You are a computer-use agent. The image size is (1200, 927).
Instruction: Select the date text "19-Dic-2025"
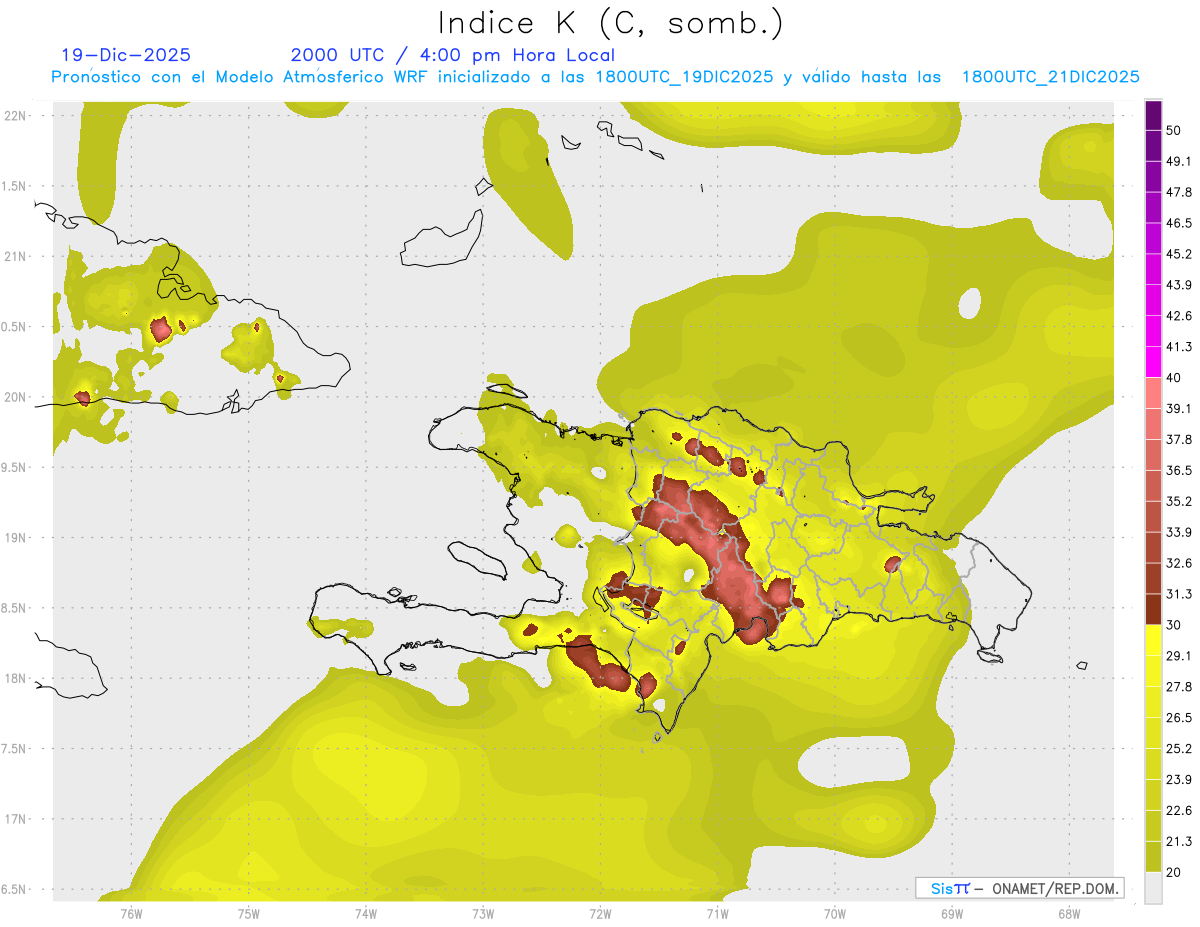[x=126, y=55]
